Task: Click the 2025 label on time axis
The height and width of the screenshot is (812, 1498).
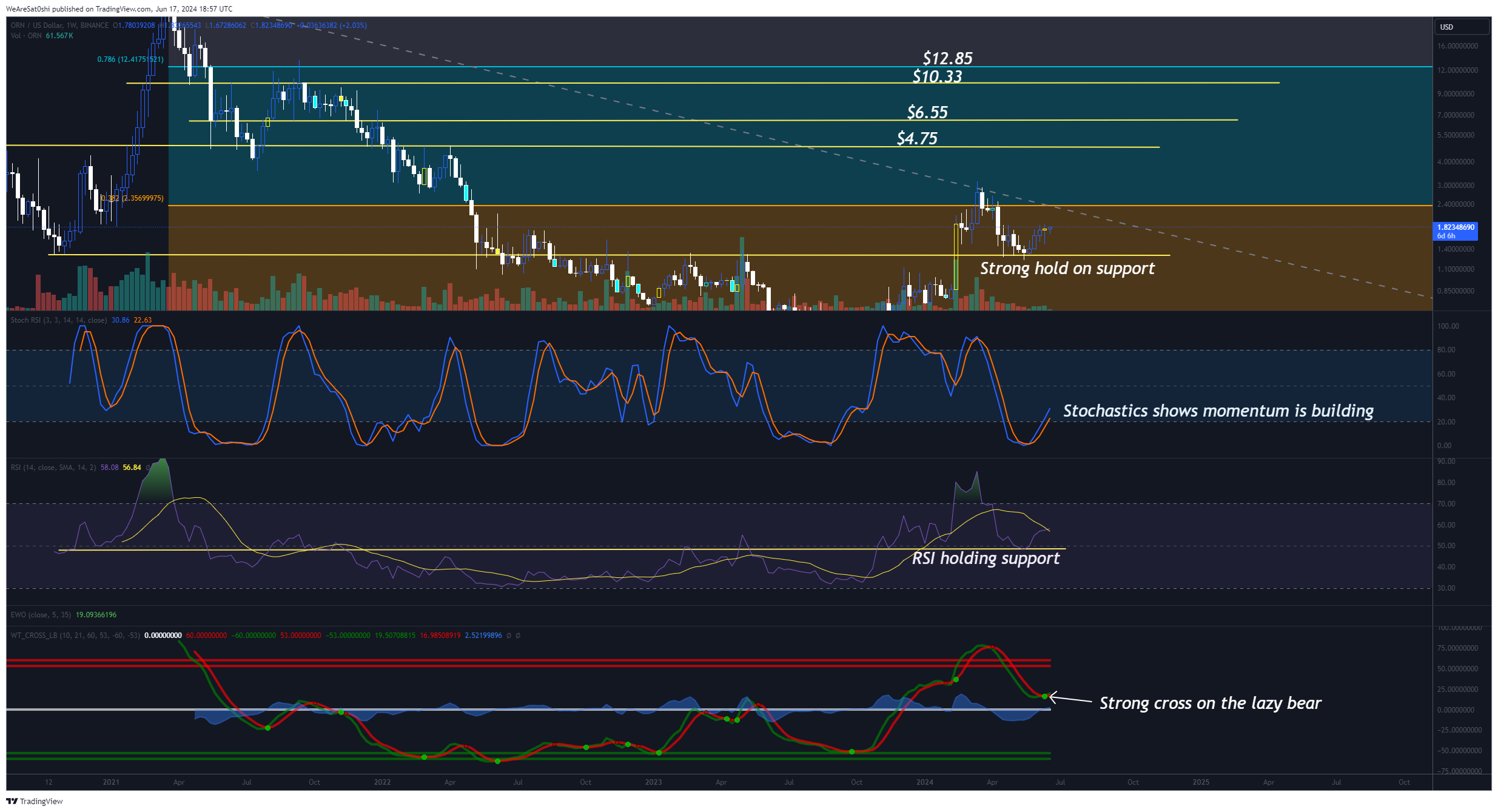Action: point(1201,782)
